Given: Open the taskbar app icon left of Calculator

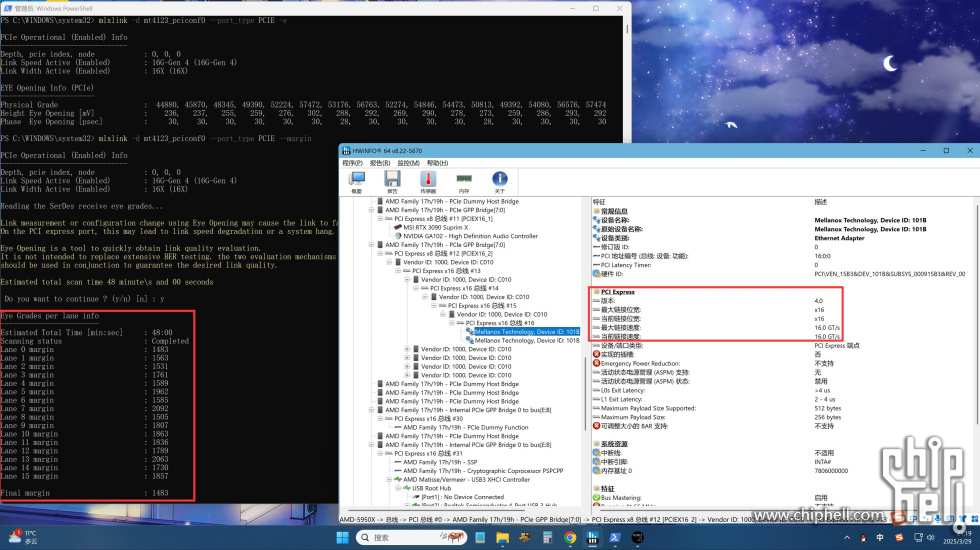Looking at the screenshot, I should coord(525,538).
